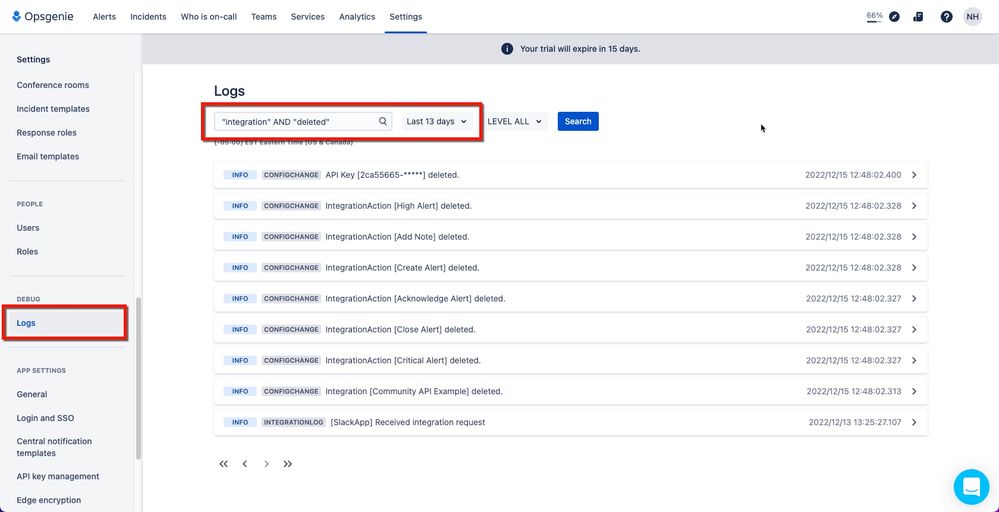999x512 pixels.
Task: Click timestamp 2022/12/13 13:25:27.107
Action: (855, 422)
